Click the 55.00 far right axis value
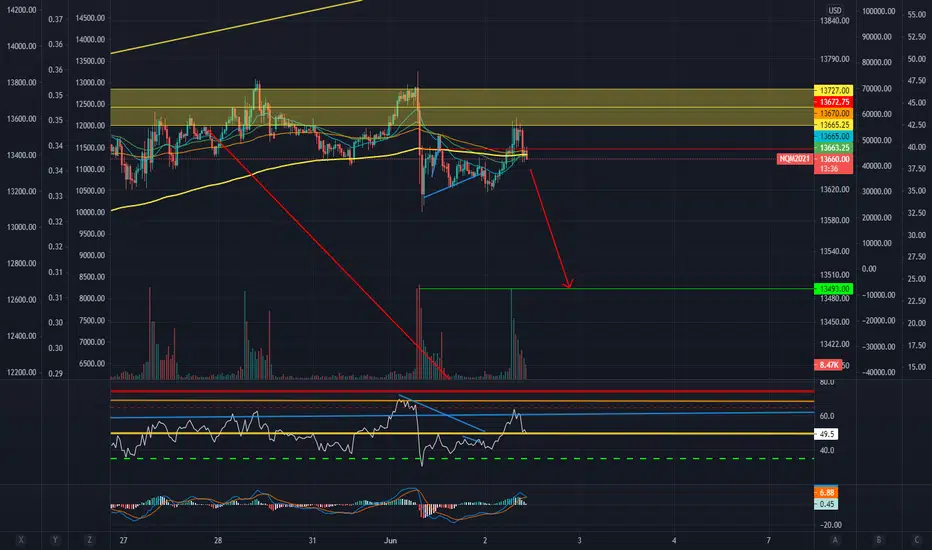 pyautogui.click(x=917, y=14)
